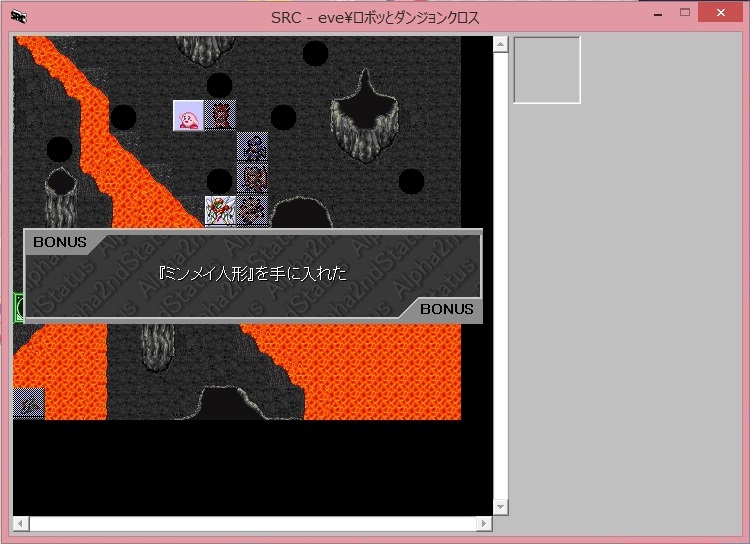
Task: Click the vertical scrollbar down arrow
Action: click(500, 507)
